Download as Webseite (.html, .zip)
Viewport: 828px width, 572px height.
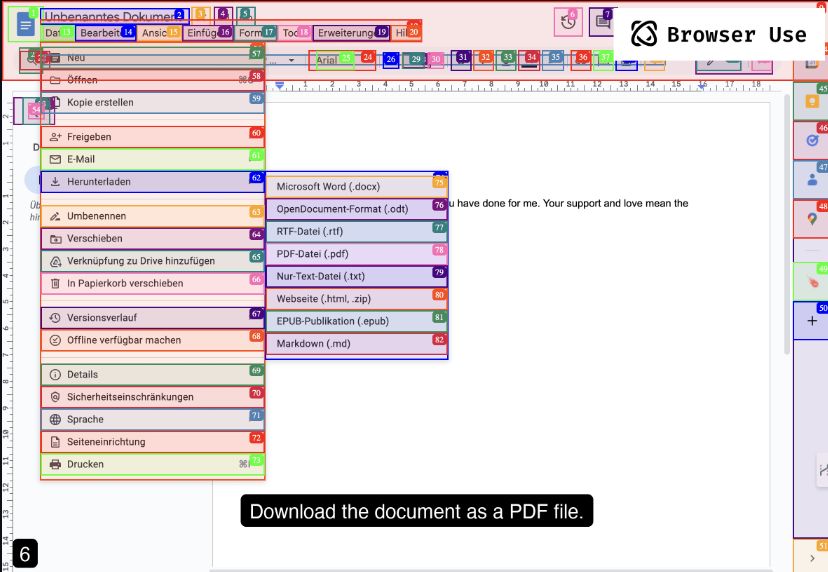click(356, 299)
